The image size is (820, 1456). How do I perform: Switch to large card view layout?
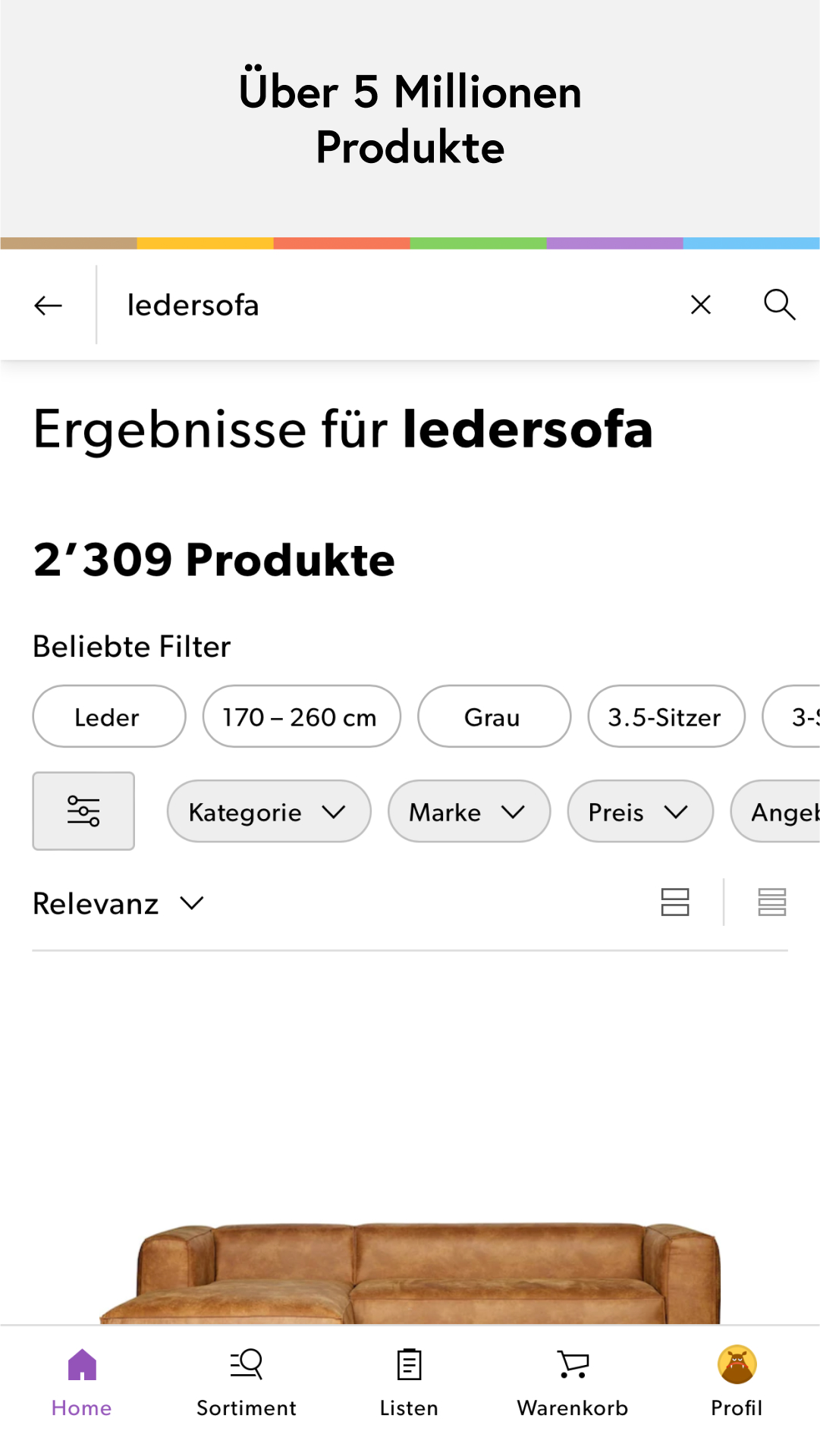[x=675, y=902]
